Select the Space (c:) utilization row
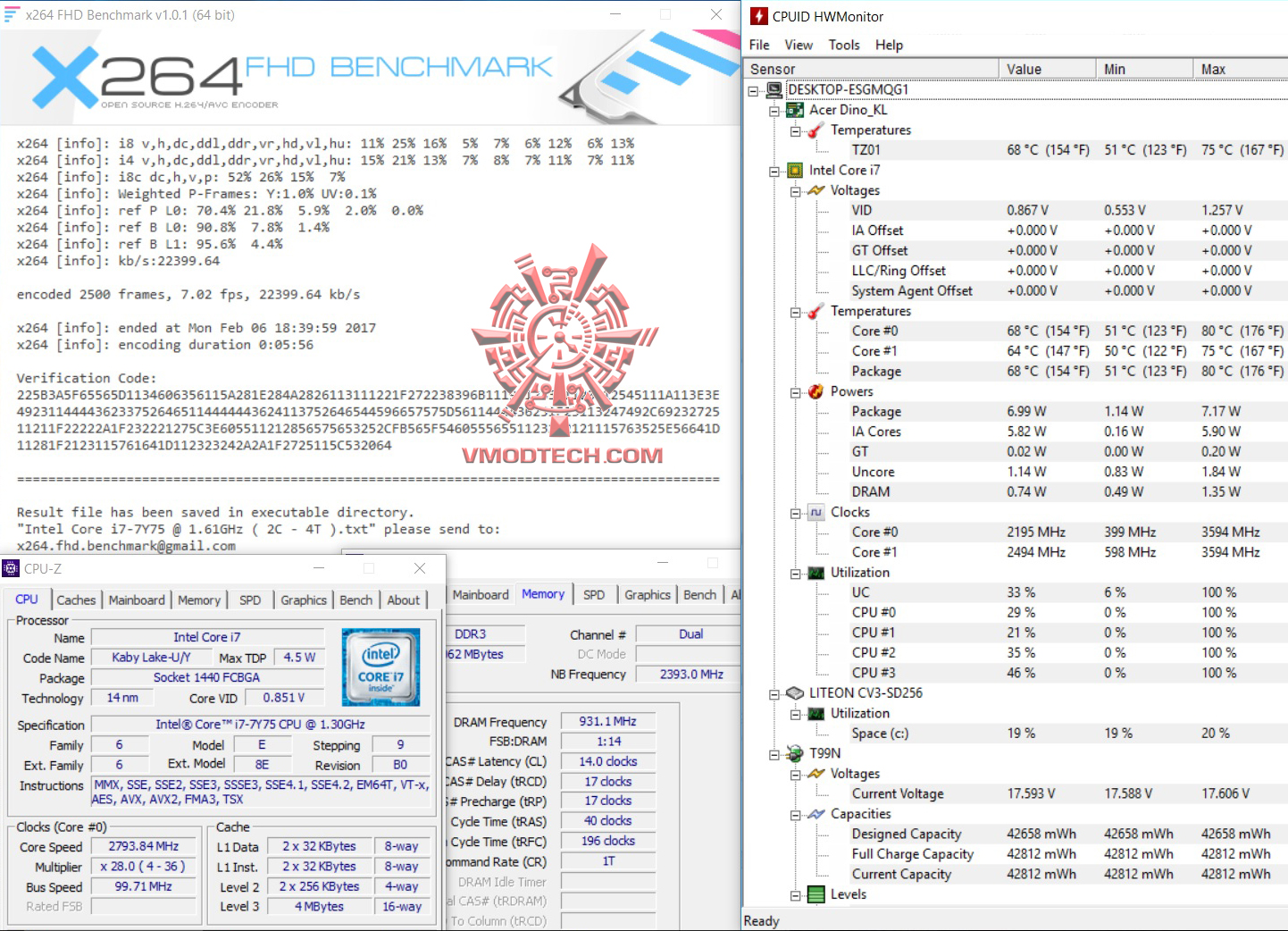1288x931 pixels. (1066, 734)
